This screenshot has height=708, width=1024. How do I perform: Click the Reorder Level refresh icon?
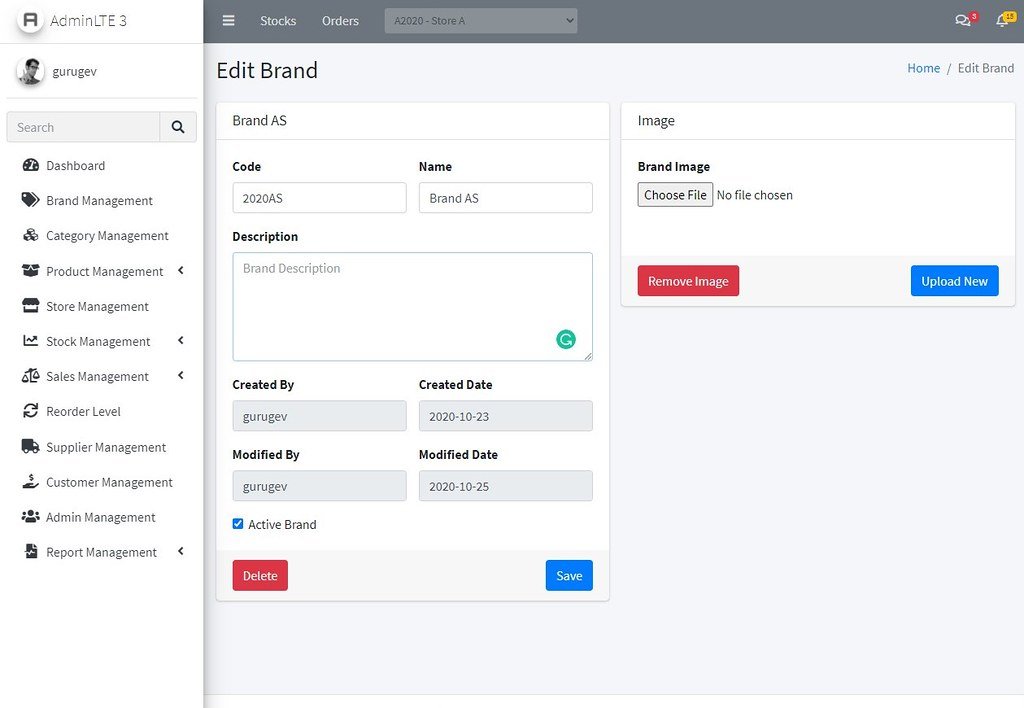pos(30,411)
